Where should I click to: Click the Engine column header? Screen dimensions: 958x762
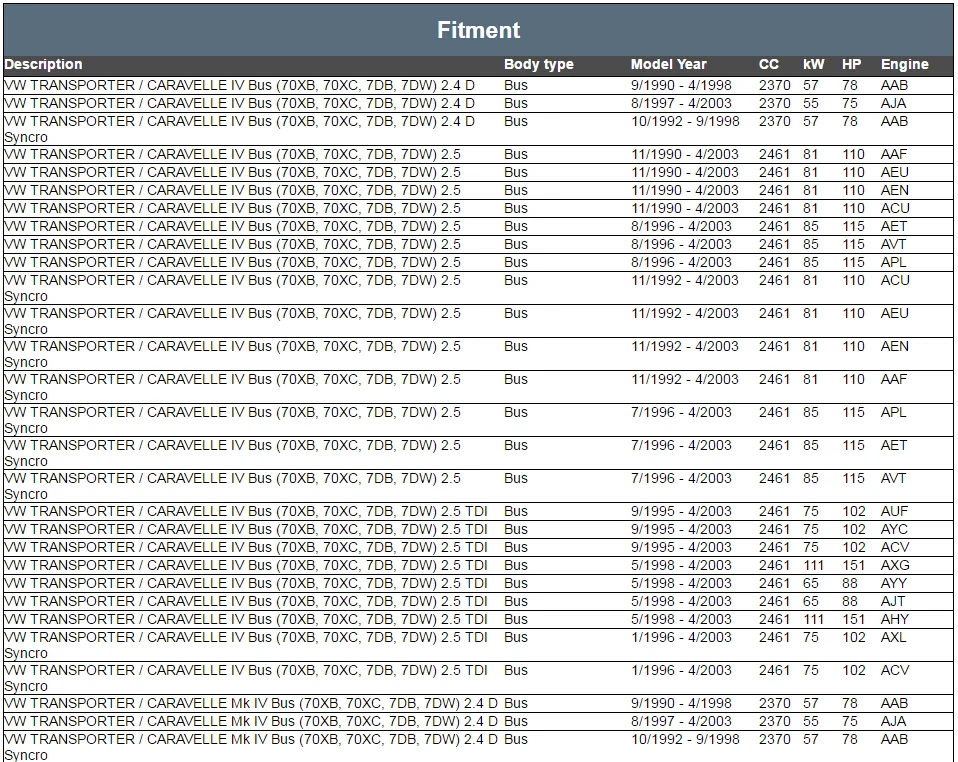coord(904,64)
